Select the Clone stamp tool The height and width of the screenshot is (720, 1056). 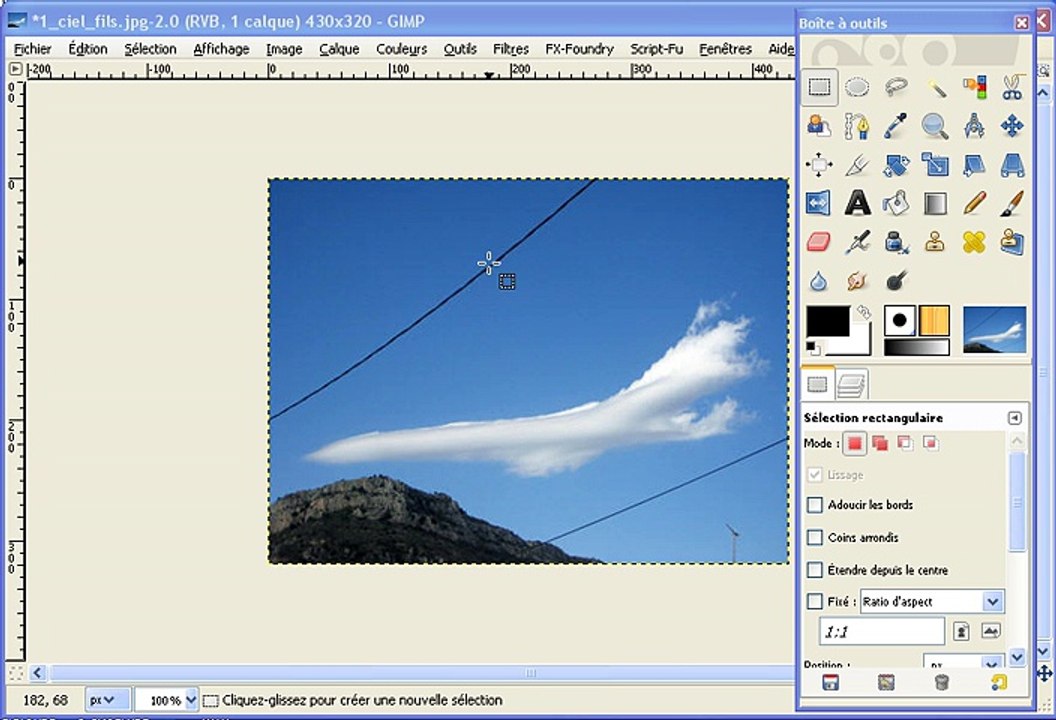coord(935,242)
